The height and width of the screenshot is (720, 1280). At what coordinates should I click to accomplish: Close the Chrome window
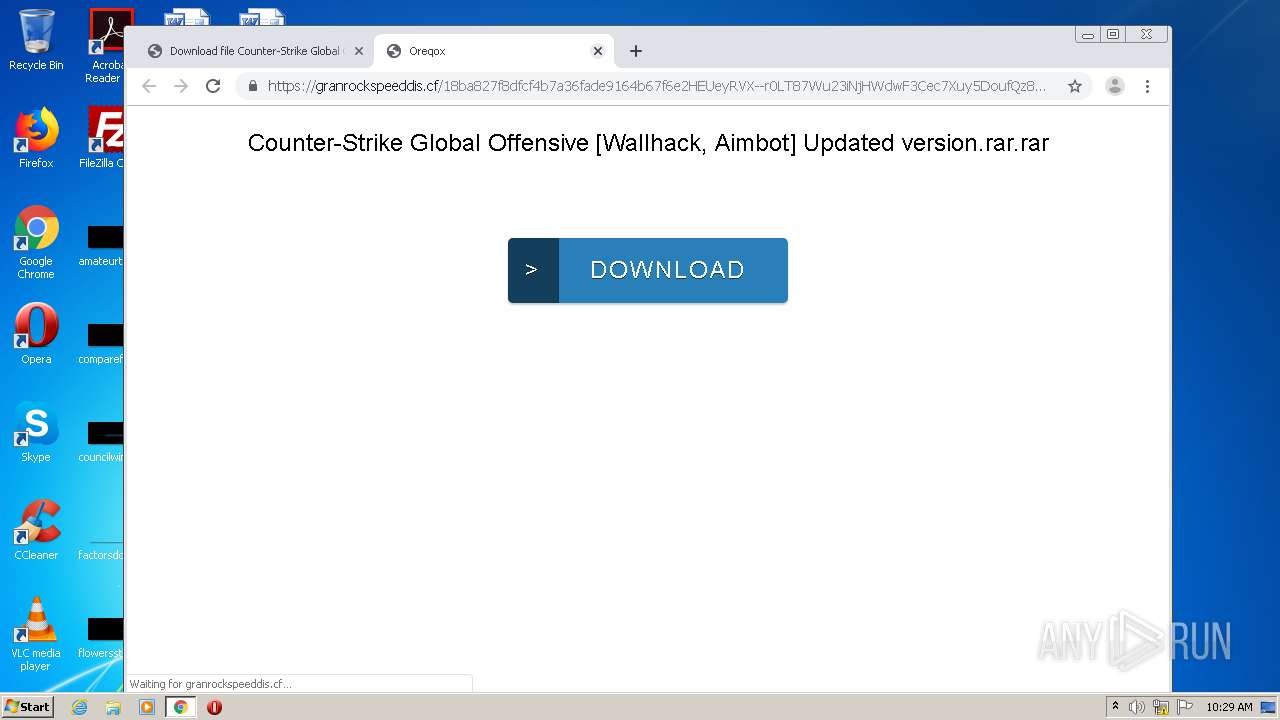click(1146, 34)
